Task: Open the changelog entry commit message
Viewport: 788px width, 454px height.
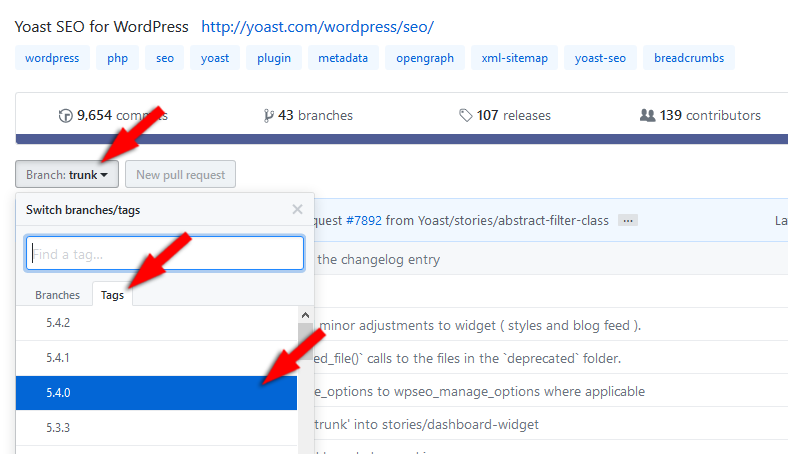Action: [378, 259]
